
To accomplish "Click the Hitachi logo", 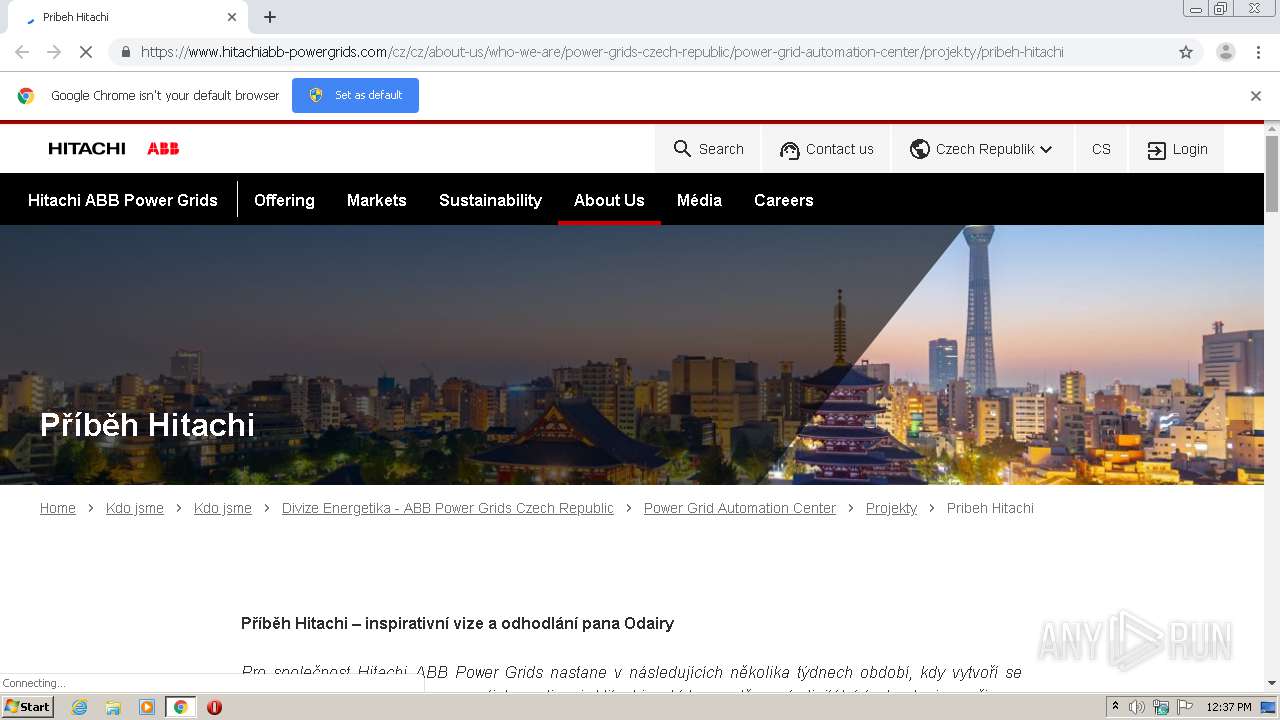I will [x=87, y=149].
